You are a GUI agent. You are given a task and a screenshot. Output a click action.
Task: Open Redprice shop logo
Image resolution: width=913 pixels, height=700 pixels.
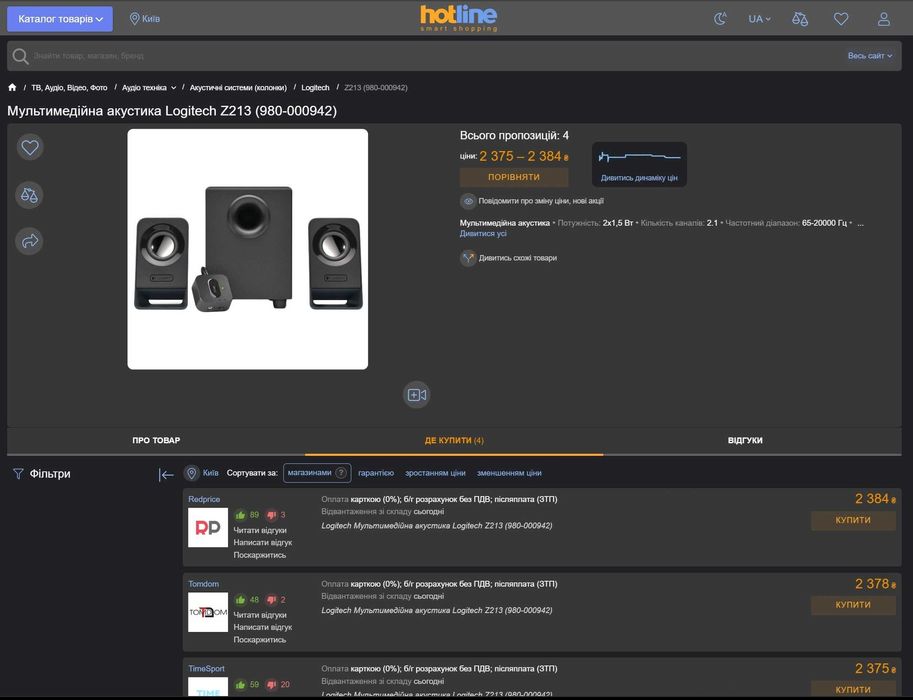(208, 528)
